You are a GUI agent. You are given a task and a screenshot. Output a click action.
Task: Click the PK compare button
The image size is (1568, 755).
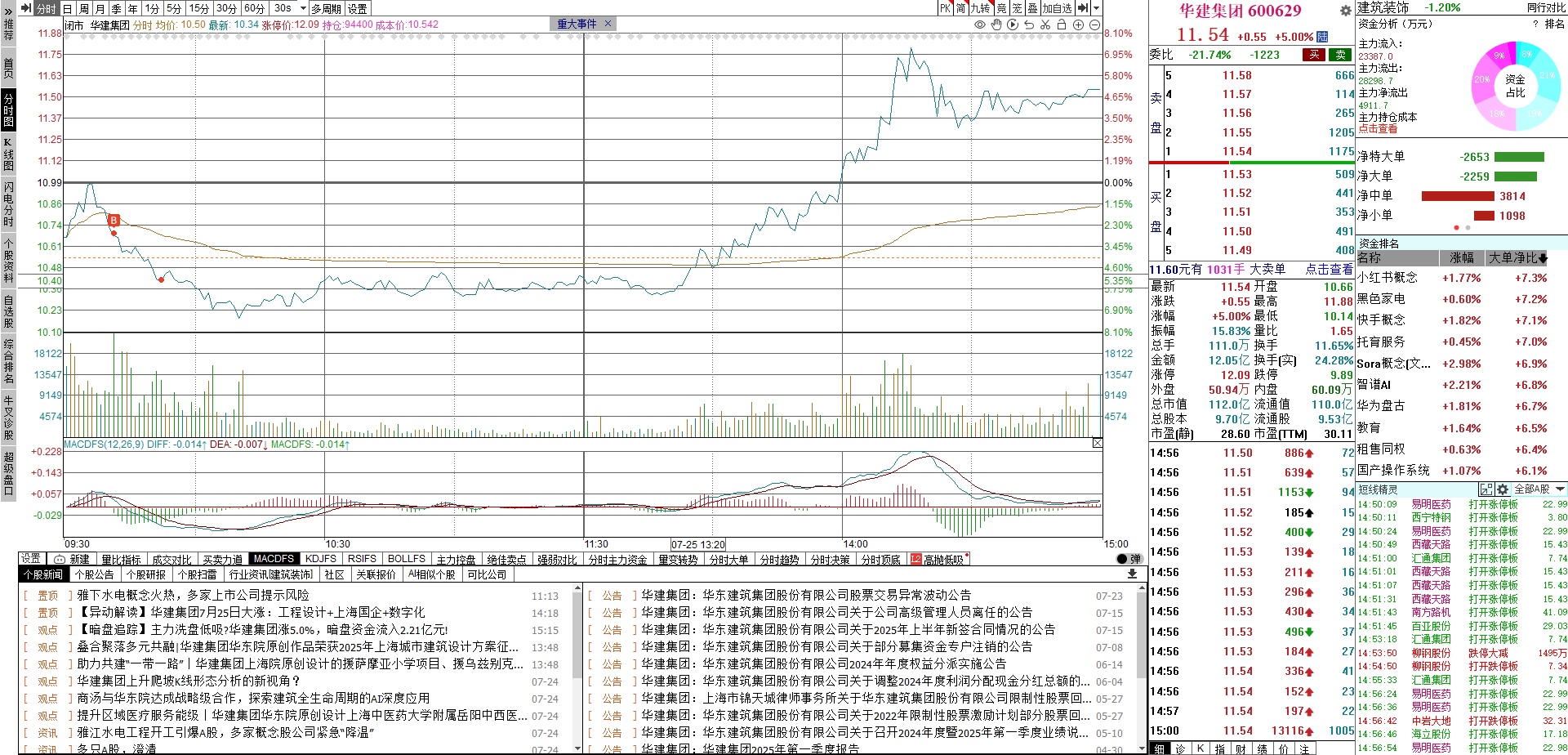(x=945, y=8)
